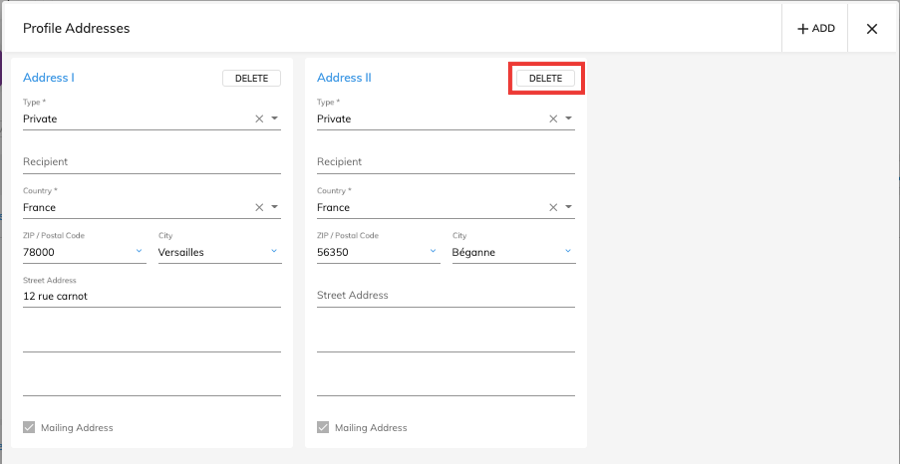Viewport: 900px width, 464px height.
Task: Clear the Country value in Address II
Action: (x=553, y=208)
